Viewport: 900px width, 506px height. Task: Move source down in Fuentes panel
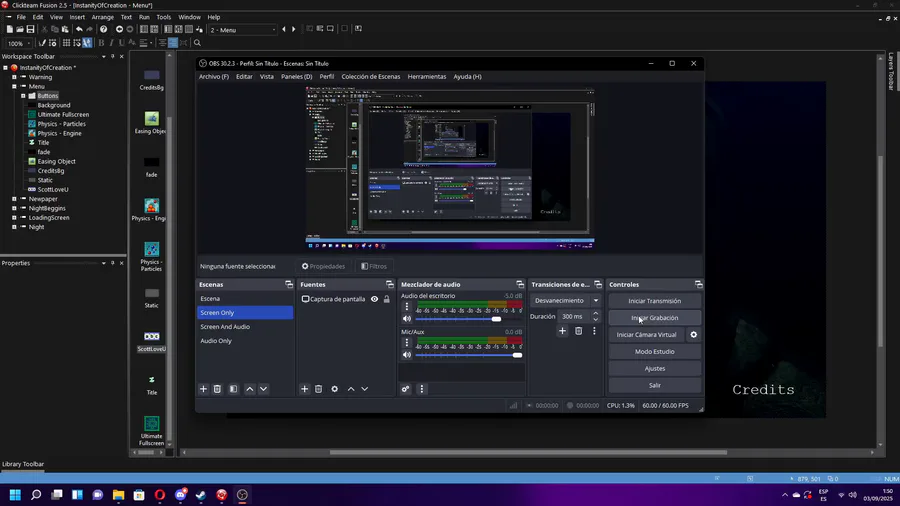[x=364, y=389]
